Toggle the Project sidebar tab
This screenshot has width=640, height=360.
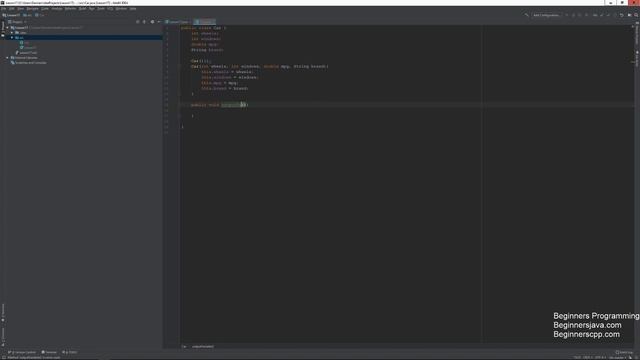(3, 28)
